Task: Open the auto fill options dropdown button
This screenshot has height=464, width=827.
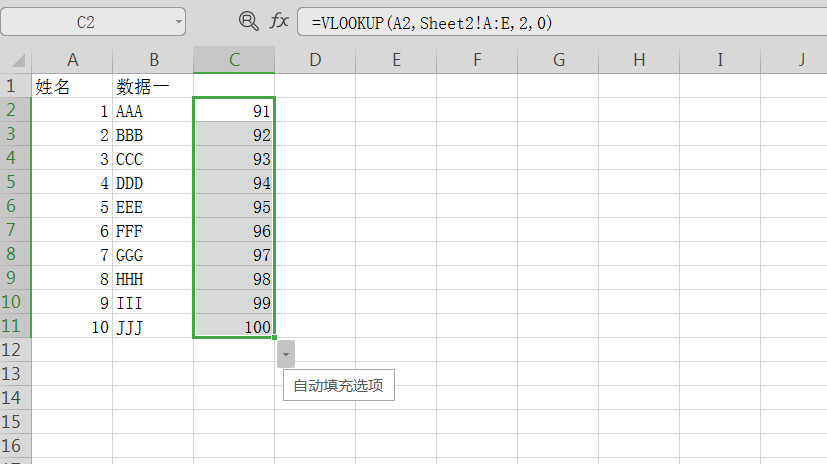Action: coord(286,354)
